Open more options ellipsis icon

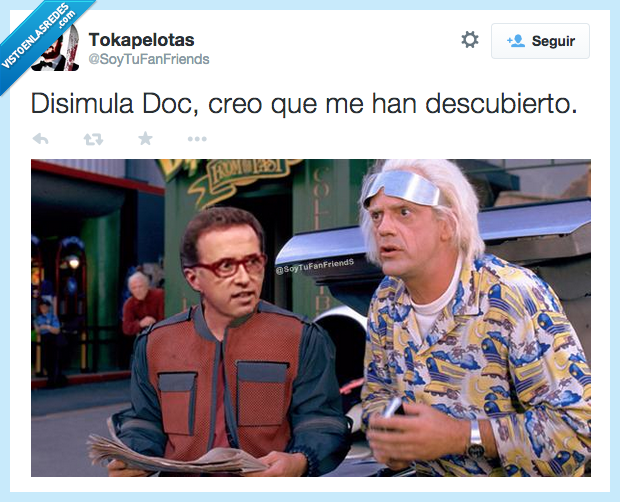(197, 139)
